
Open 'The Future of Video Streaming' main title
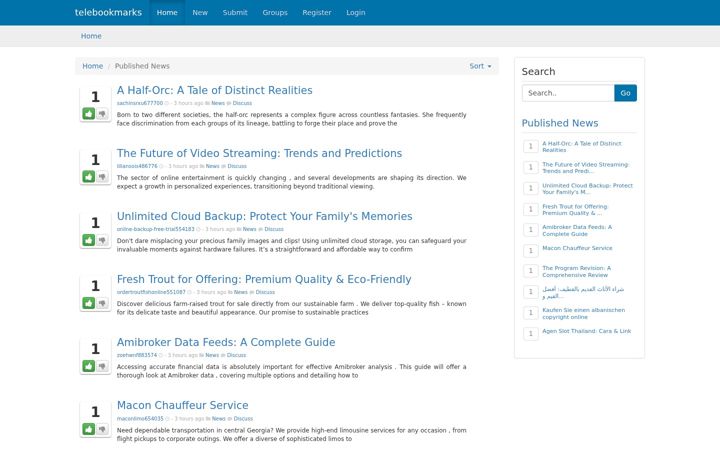(259, 153)
